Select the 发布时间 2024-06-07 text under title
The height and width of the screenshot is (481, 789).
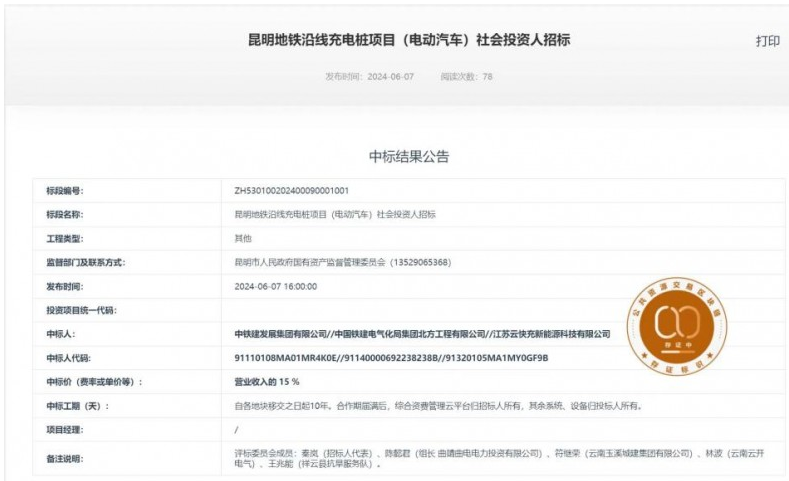pos(369,76)
